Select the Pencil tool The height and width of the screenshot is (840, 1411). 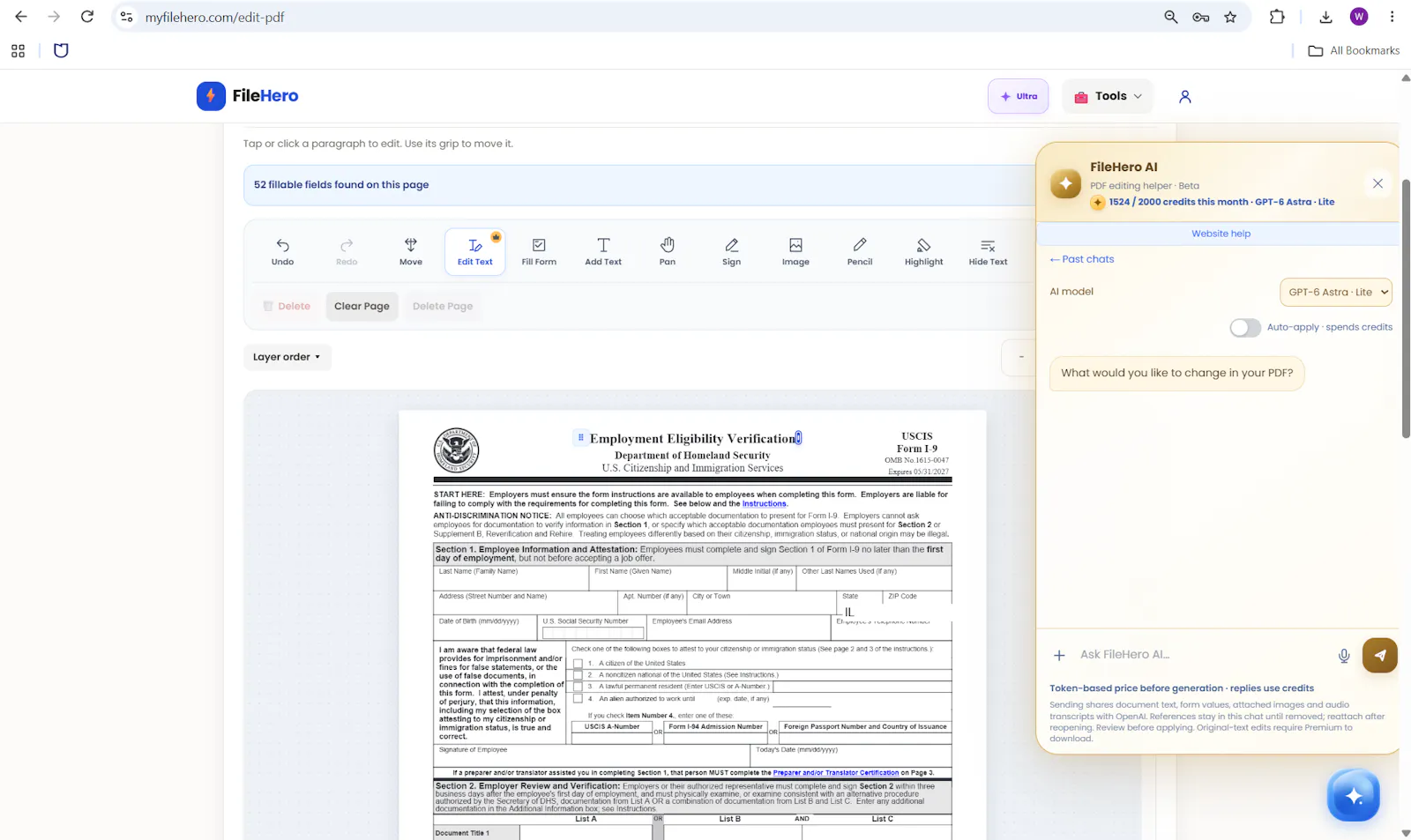(860, 251)
